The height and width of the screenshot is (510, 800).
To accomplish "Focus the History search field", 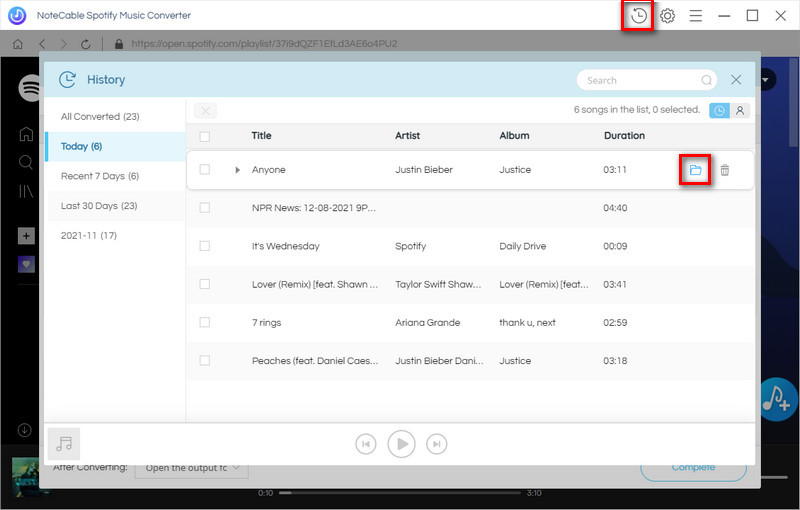I will click(646, 80).
